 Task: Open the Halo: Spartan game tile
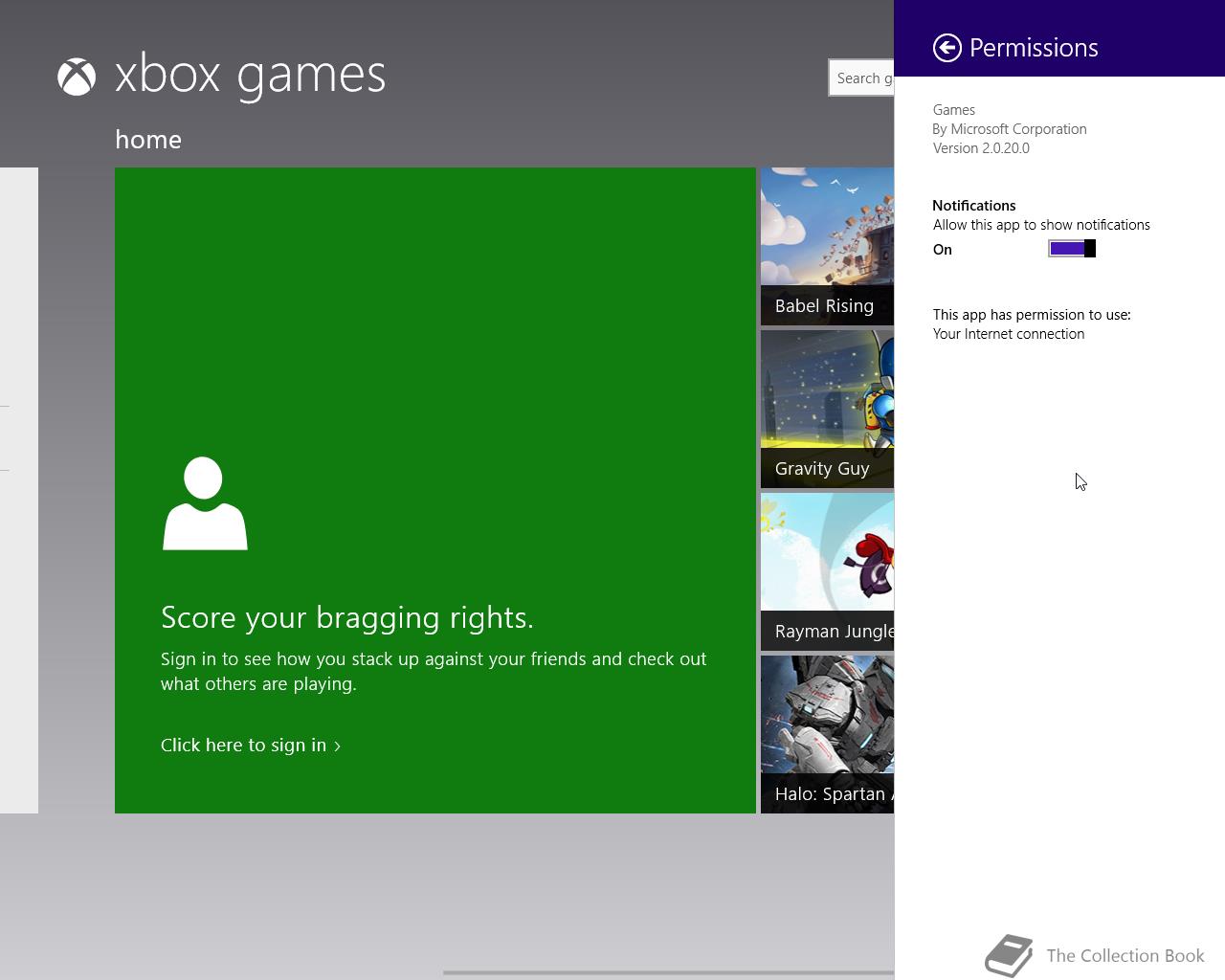point(828,734)
